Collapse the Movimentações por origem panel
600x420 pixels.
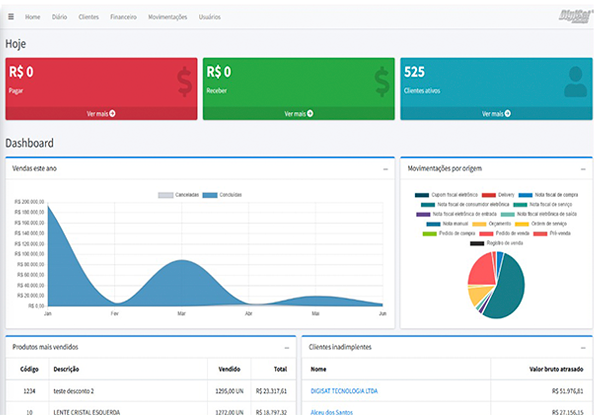point(582,169)
